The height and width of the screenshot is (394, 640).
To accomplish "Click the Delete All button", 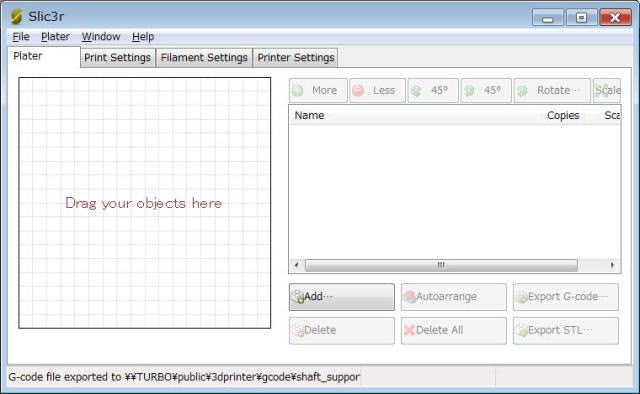I will [x=453, y=330].
